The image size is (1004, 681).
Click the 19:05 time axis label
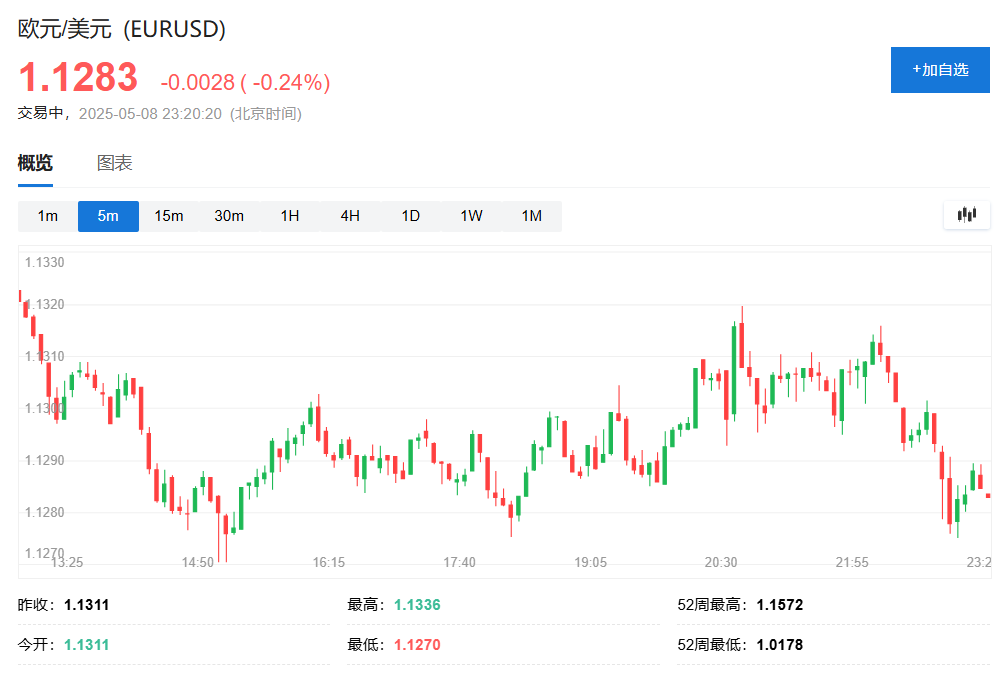(x=590, y=563)
